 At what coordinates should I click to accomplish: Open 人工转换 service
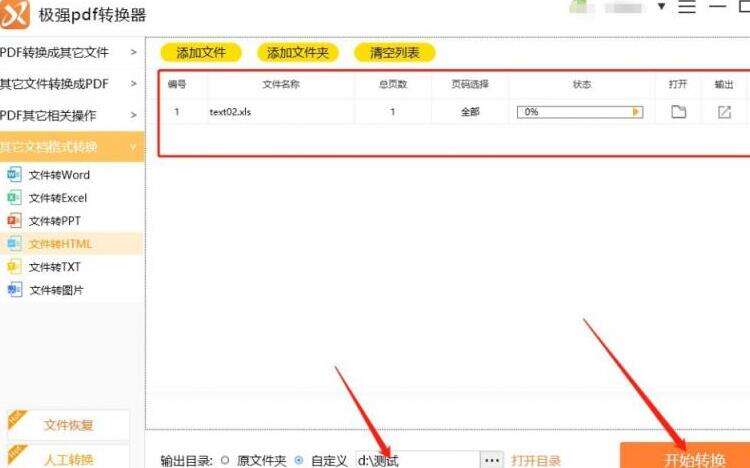(68, 457)
